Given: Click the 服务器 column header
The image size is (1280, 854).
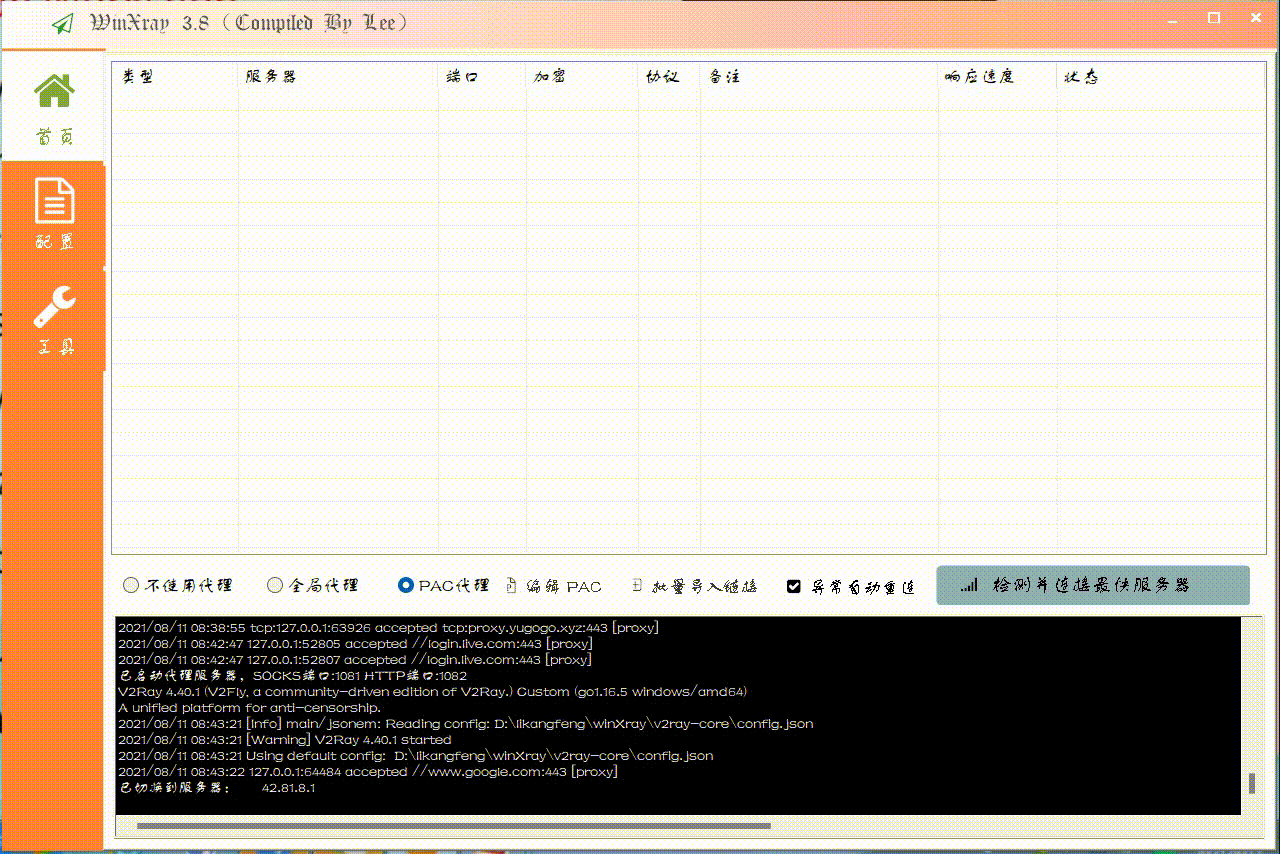Looking at the screenshot, I should (338, 77).
